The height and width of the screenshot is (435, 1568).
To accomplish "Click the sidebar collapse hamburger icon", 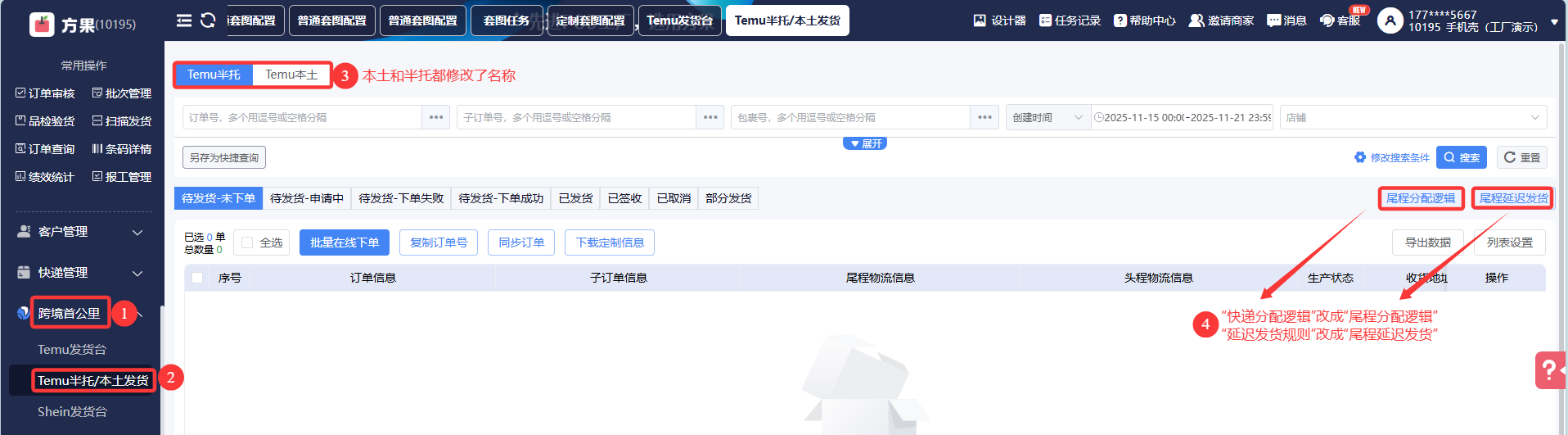I will point(184,20).
